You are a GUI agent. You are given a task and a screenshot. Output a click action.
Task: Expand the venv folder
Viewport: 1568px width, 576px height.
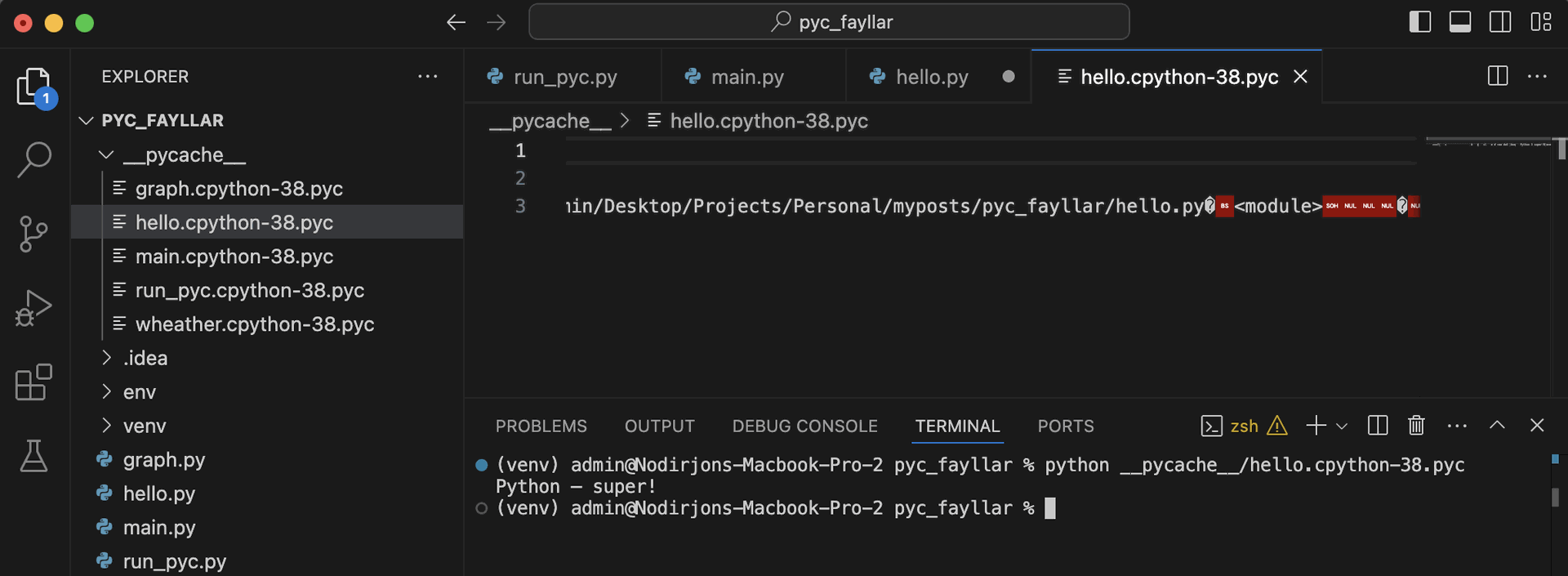click(267, 426)
